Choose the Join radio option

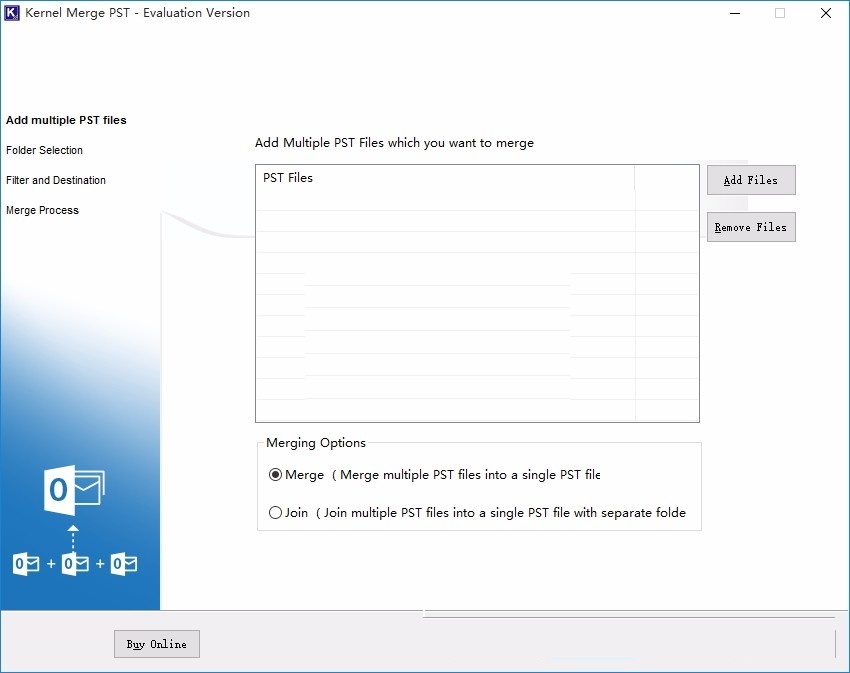click(276, 513)
